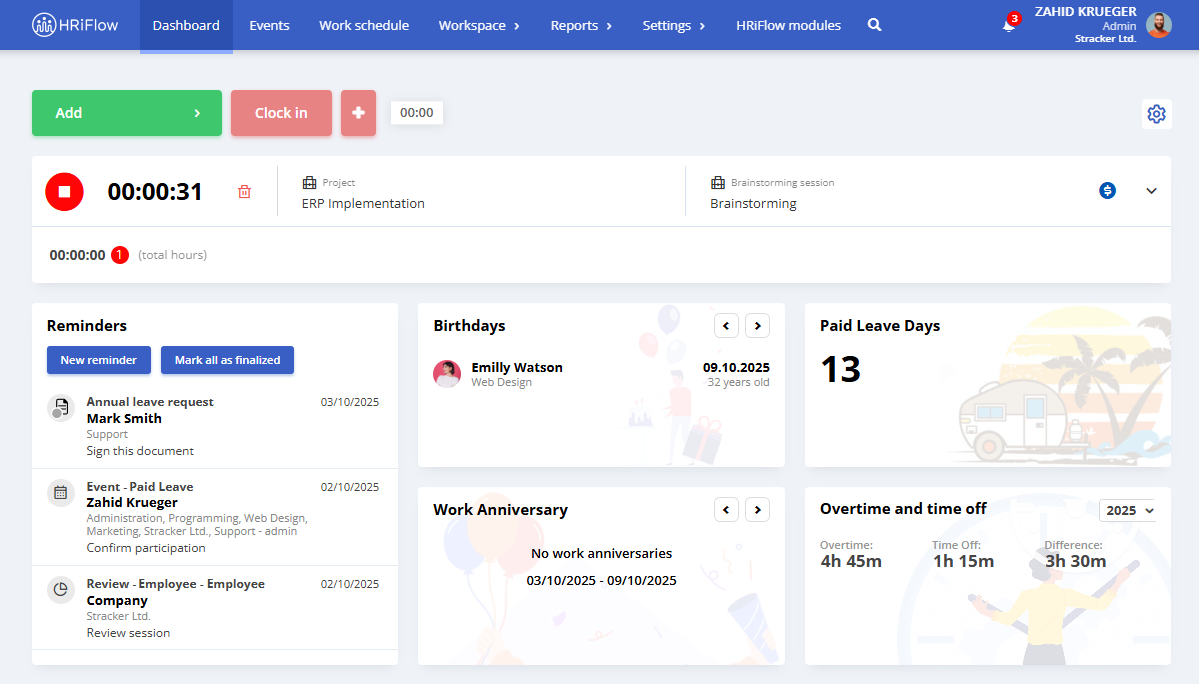Create a New reminder
The width and height of the screenshot is (1199, 684).
coord(99,360)
